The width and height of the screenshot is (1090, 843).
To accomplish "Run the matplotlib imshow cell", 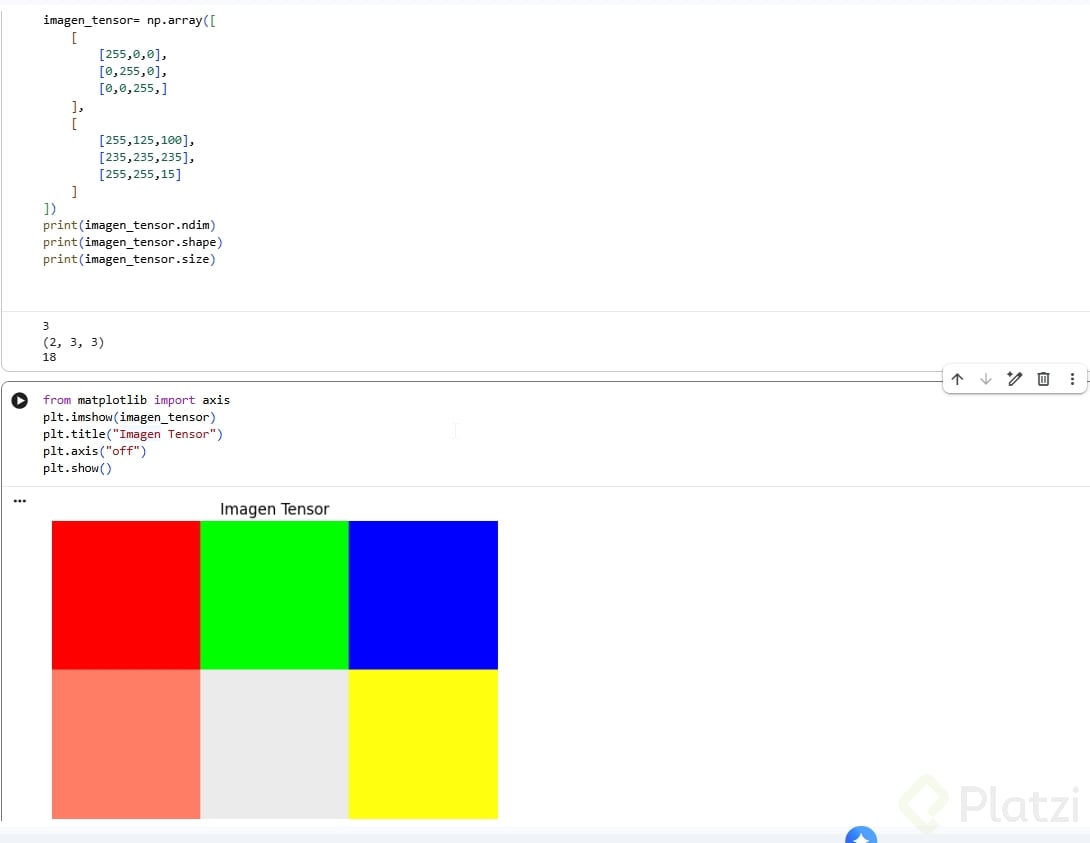I will [19, 400].
